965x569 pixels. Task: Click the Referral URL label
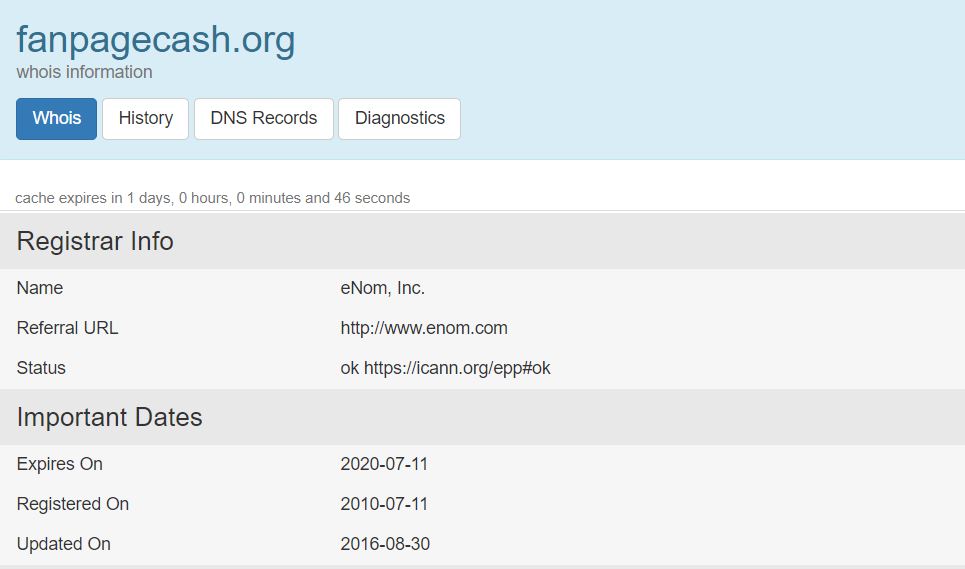67,328
